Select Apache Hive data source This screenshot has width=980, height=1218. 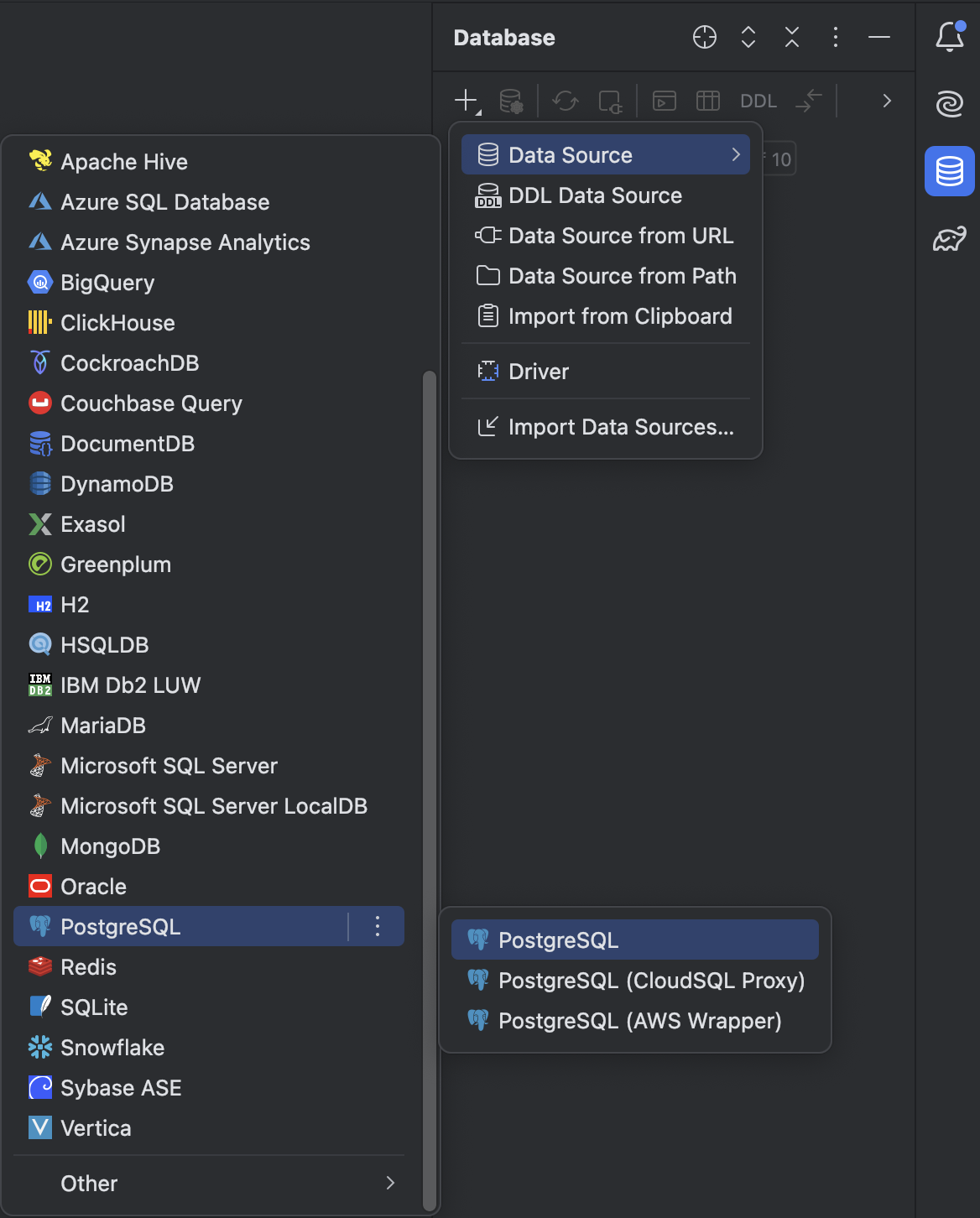coord(209,162)
